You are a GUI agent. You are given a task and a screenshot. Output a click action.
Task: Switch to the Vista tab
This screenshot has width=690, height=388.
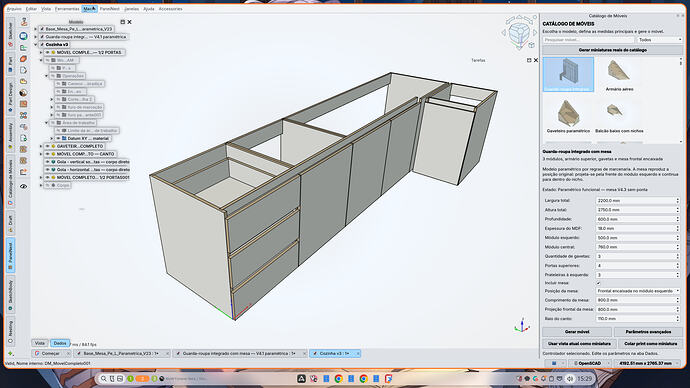pyautogui.click(x=40, y=343)
